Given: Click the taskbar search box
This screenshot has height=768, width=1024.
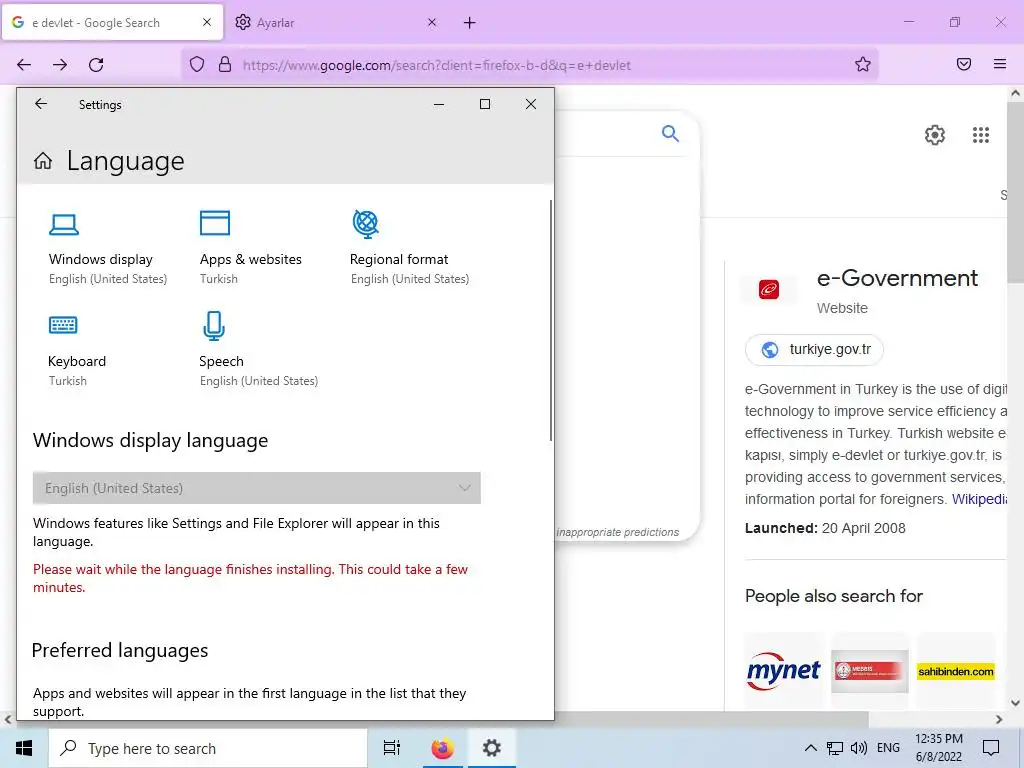Looking at the screenshot, I should click(x=208, y=748).
